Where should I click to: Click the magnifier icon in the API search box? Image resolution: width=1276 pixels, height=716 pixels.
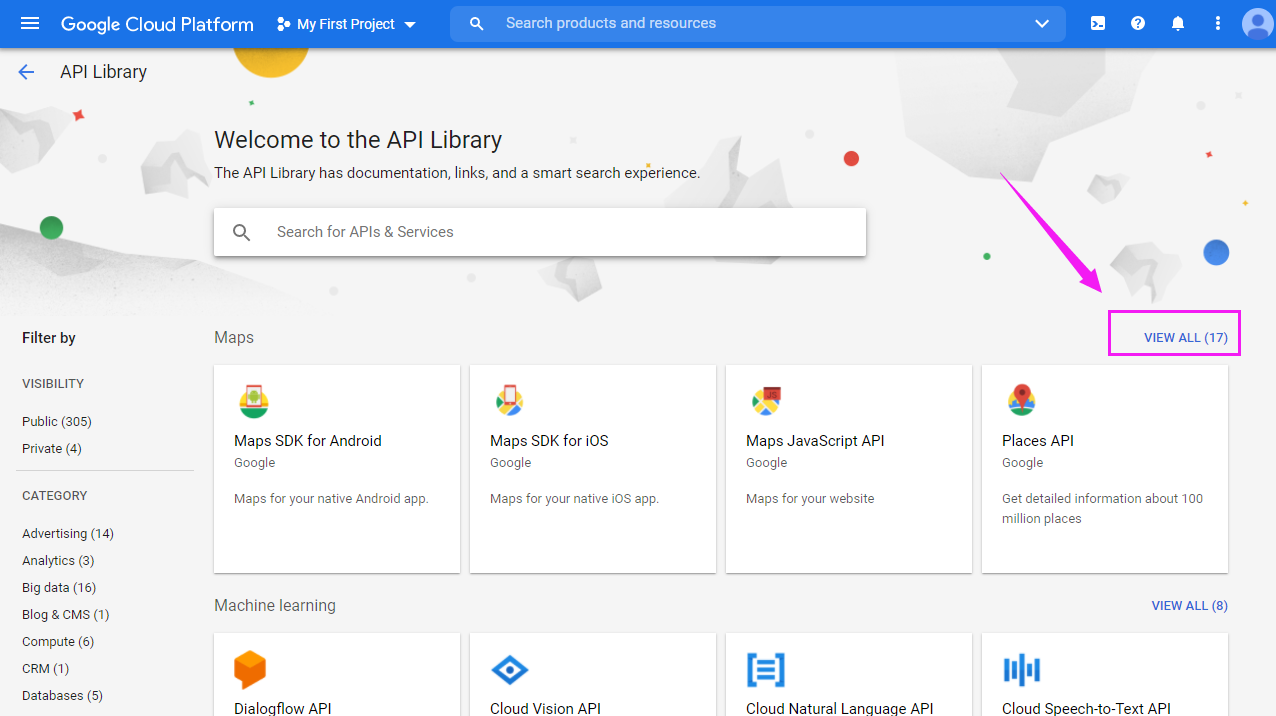[x=242, y=232]
